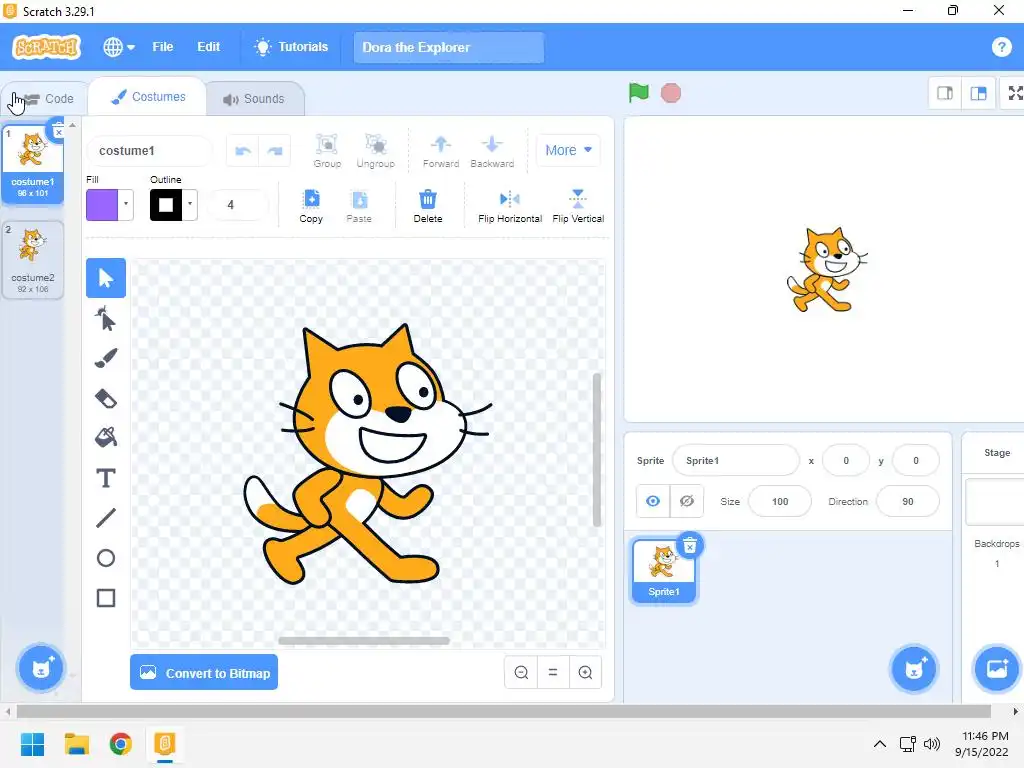Select the Line tool
The height and width of the screenshot is (768, 1024).
[x=106, y=518]
